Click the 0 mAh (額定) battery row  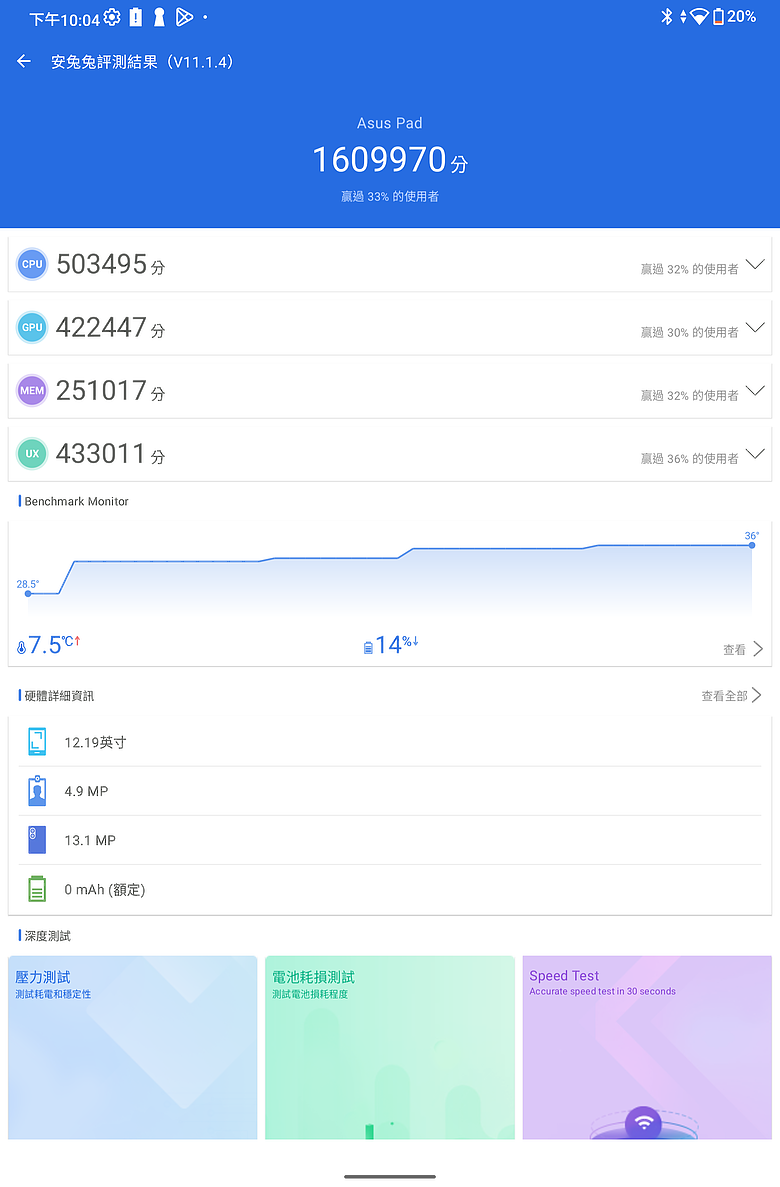click(390, 889)
